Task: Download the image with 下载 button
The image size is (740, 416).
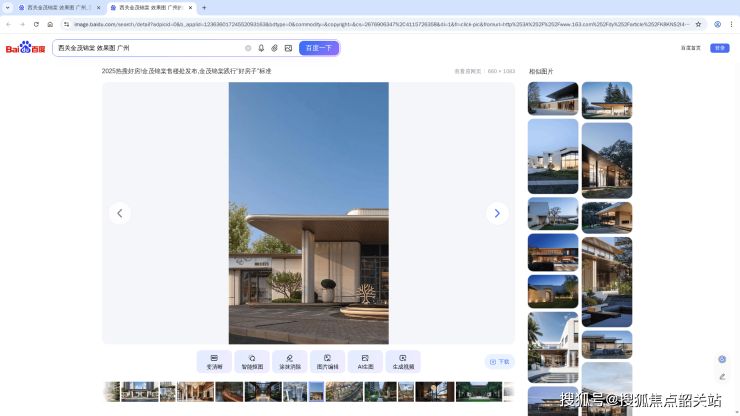Action: 500,362
